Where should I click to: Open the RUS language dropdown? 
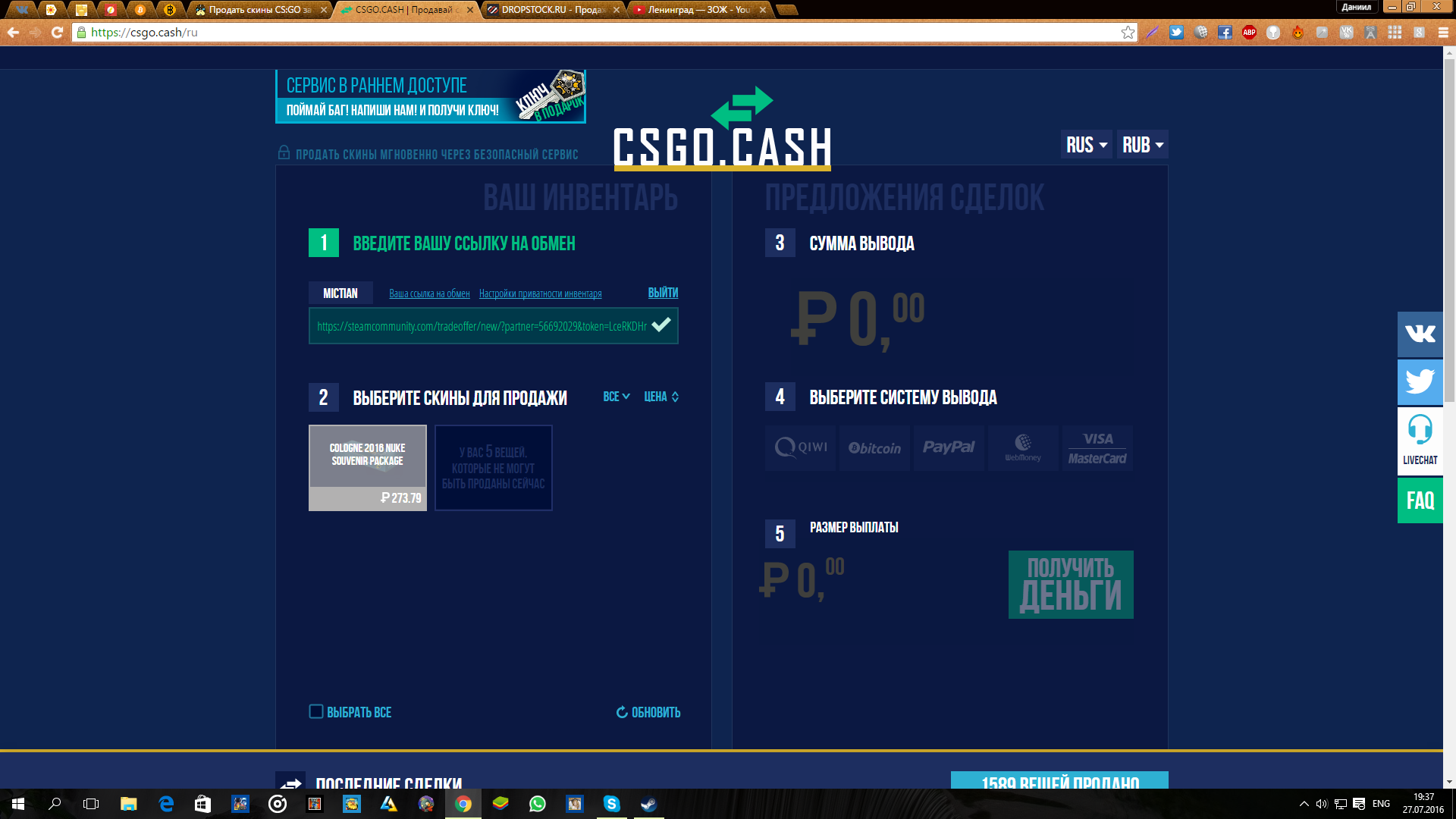pyautogui.click(x=1086, y=145)
